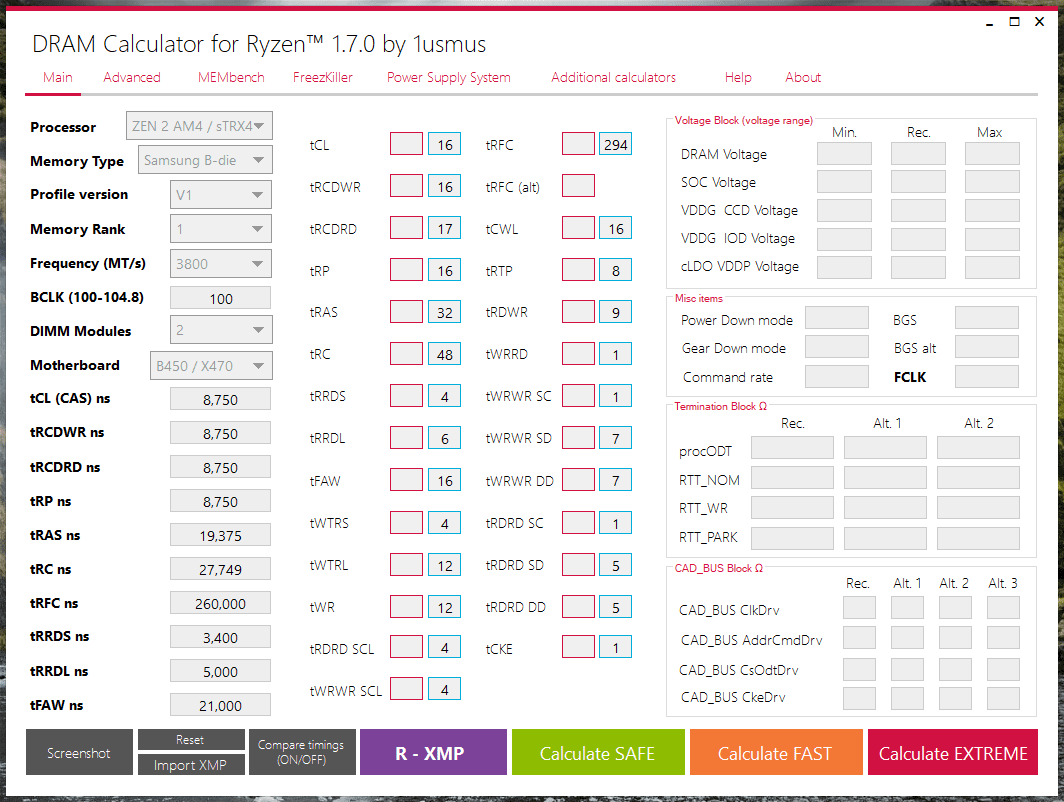Click the tWRWR SCL red box
Viewport: 1064px width, 802px height.
pos(406,689)
